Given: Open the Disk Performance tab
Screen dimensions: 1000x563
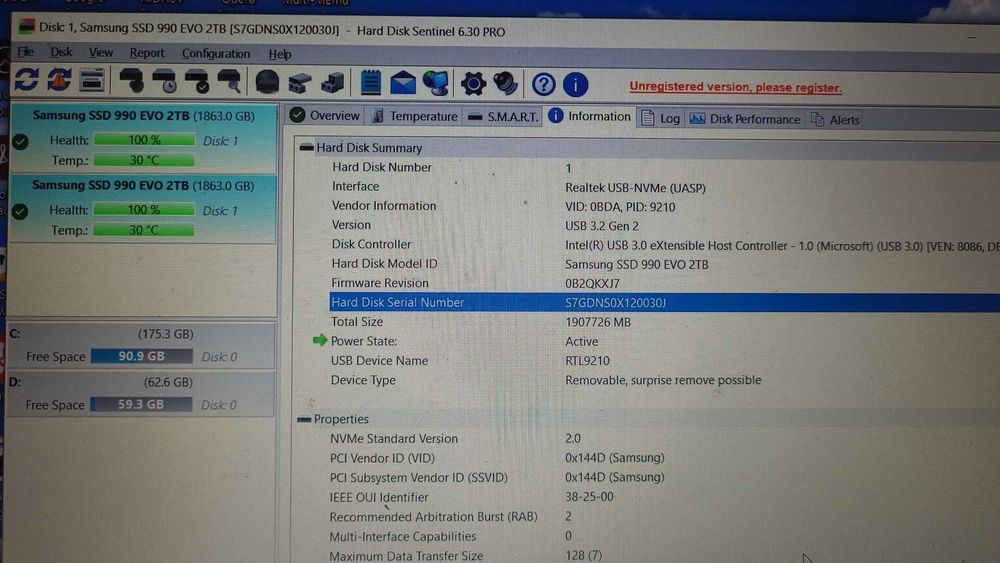Looking at the screenshot, I should tap(745, 119).
